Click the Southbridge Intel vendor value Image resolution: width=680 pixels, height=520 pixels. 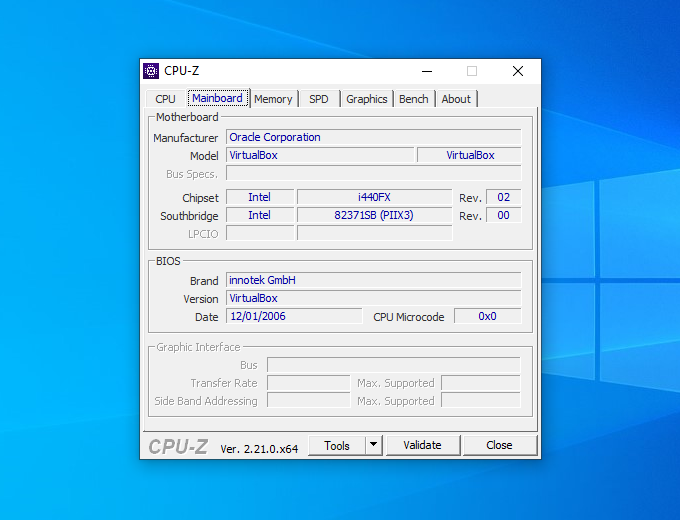[260, 215]
